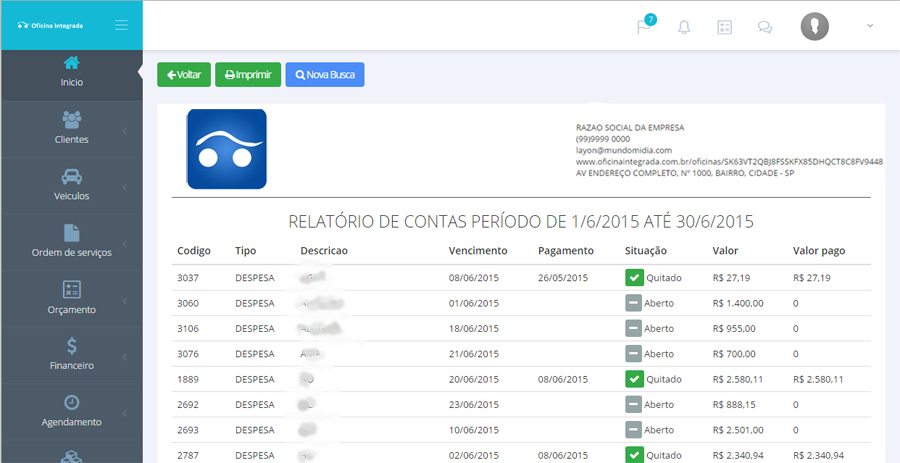The width and height of the screenshot is (900, 463).
Task: Open the Veiculos sidebar menu
Action: 72,185
